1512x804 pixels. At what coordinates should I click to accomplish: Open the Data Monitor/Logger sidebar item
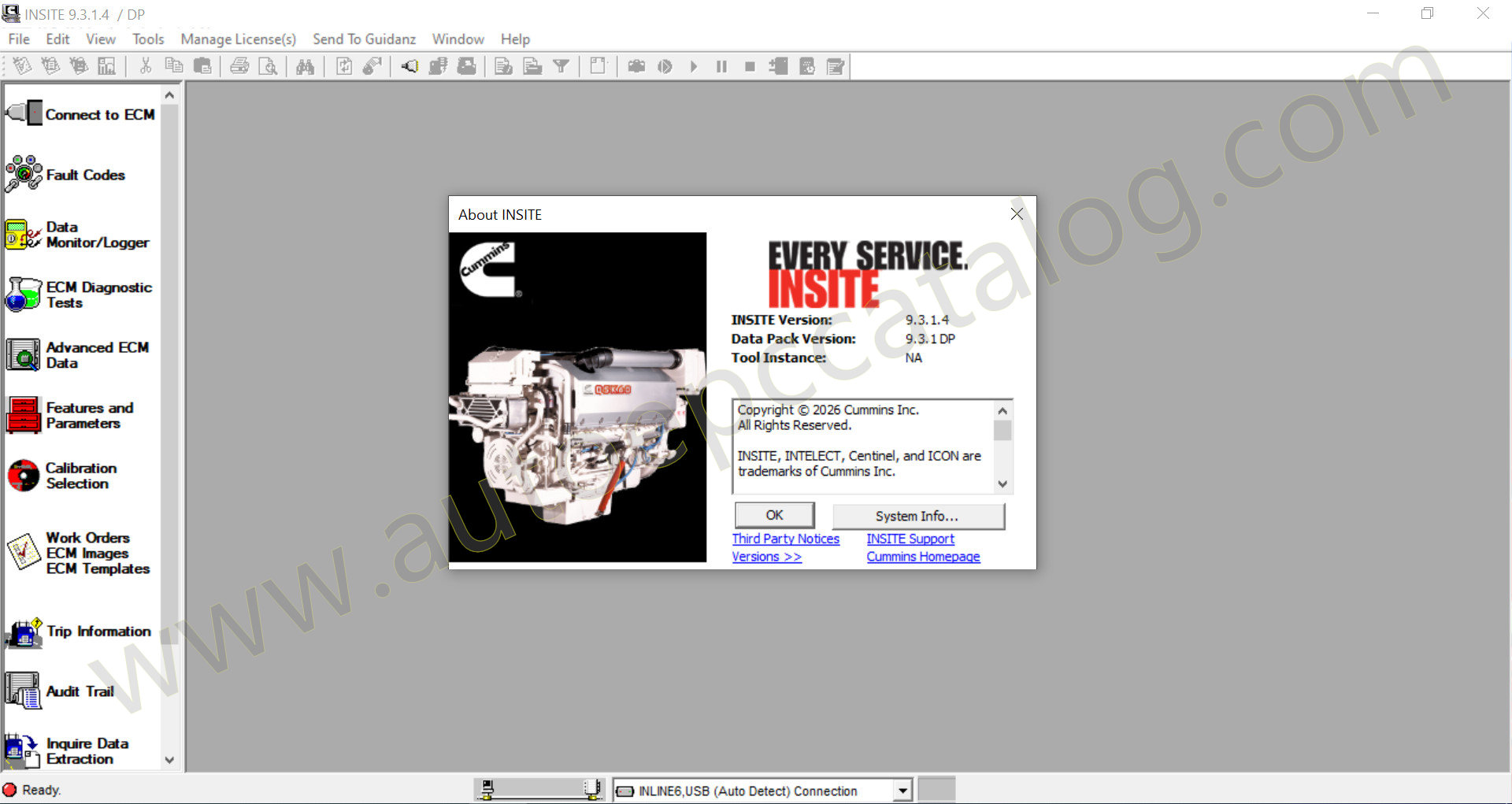[78, 235]
